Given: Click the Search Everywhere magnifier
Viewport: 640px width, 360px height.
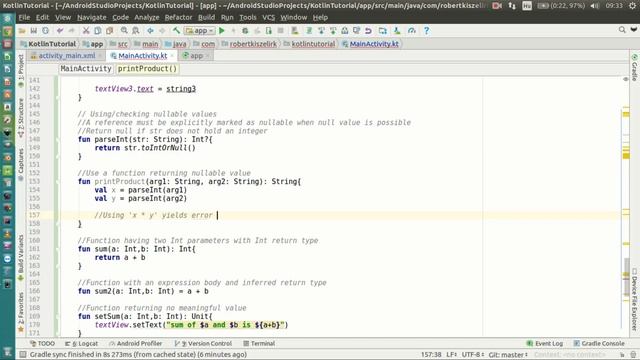Looking at the screenshot, I should (x=622, y=30).
